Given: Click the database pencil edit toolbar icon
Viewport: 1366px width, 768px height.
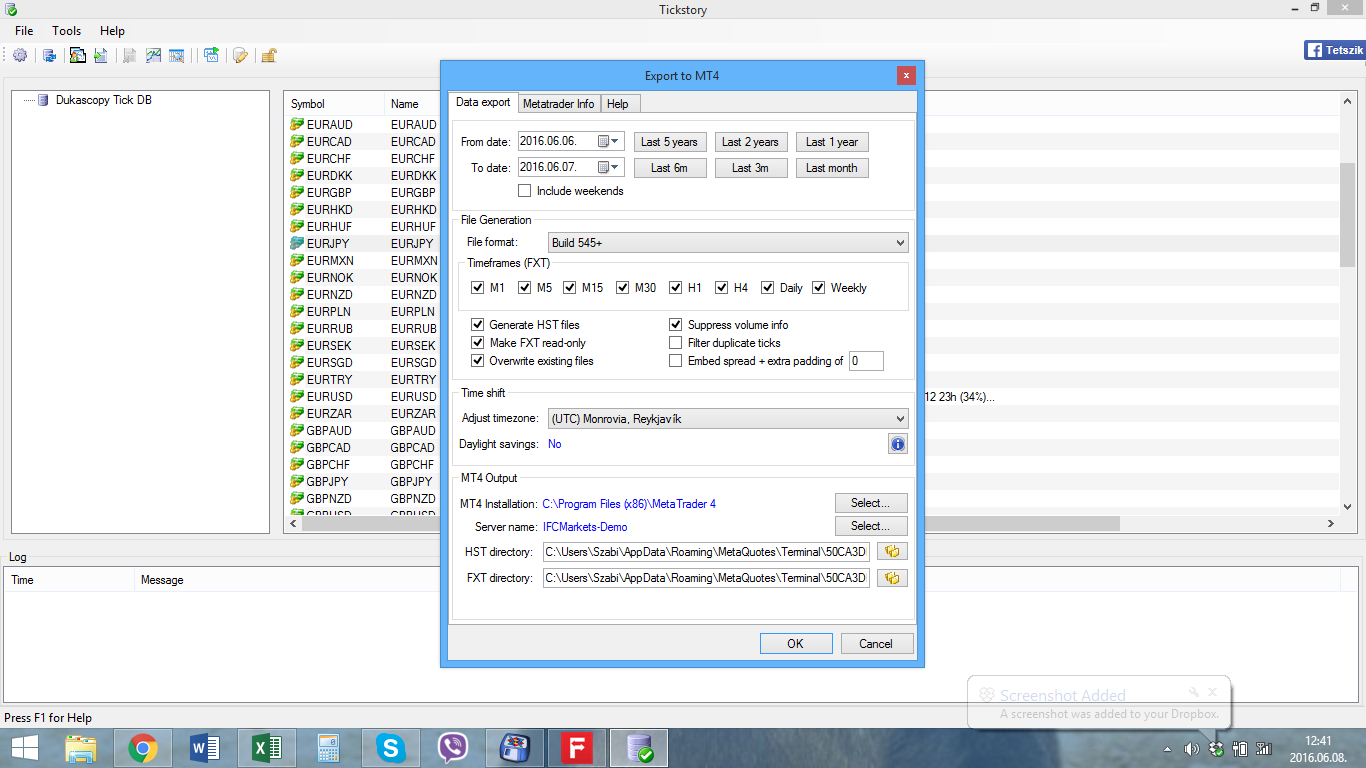Looking at the screenshot, I should 240,55.
